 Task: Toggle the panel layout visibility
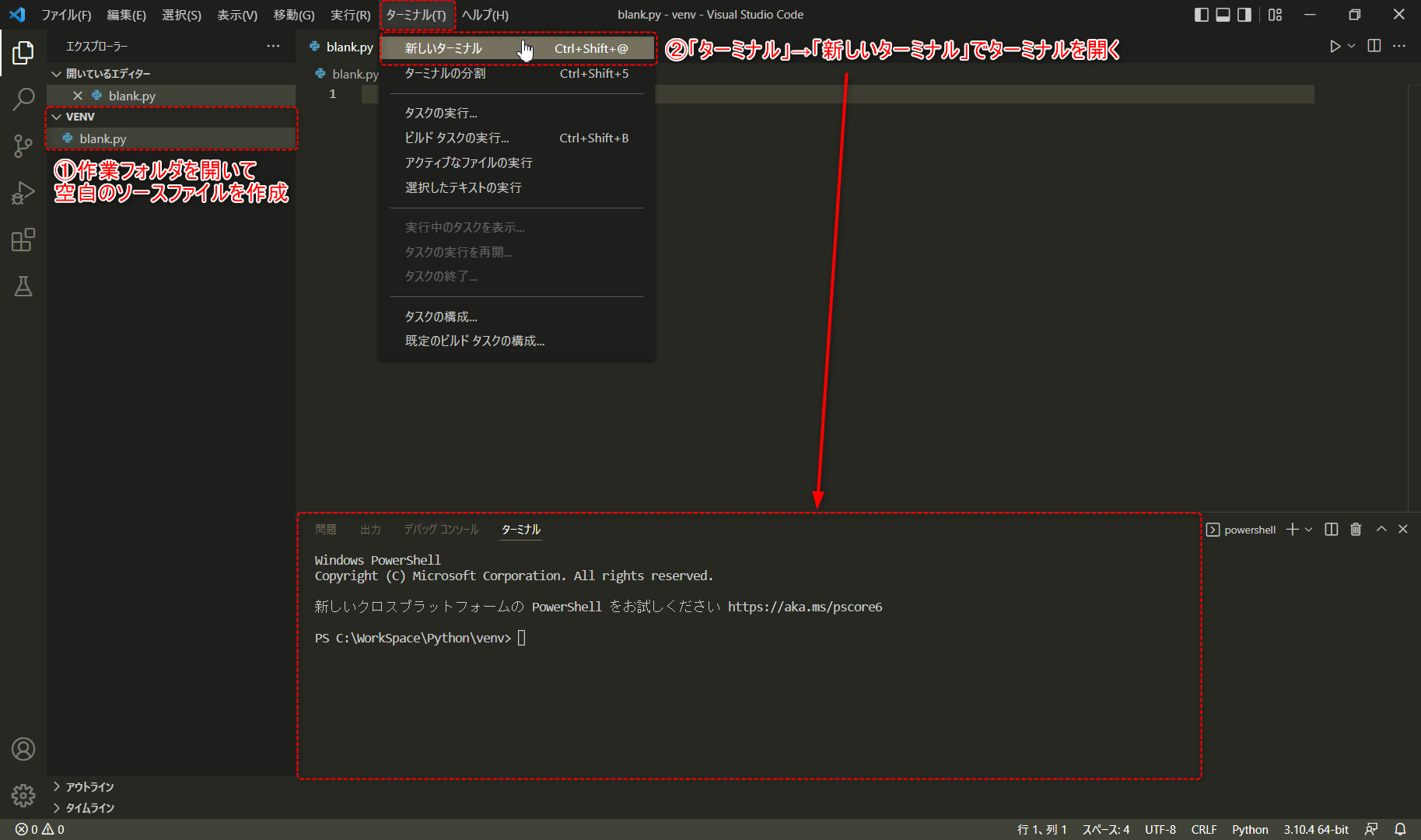[1222, 14]
